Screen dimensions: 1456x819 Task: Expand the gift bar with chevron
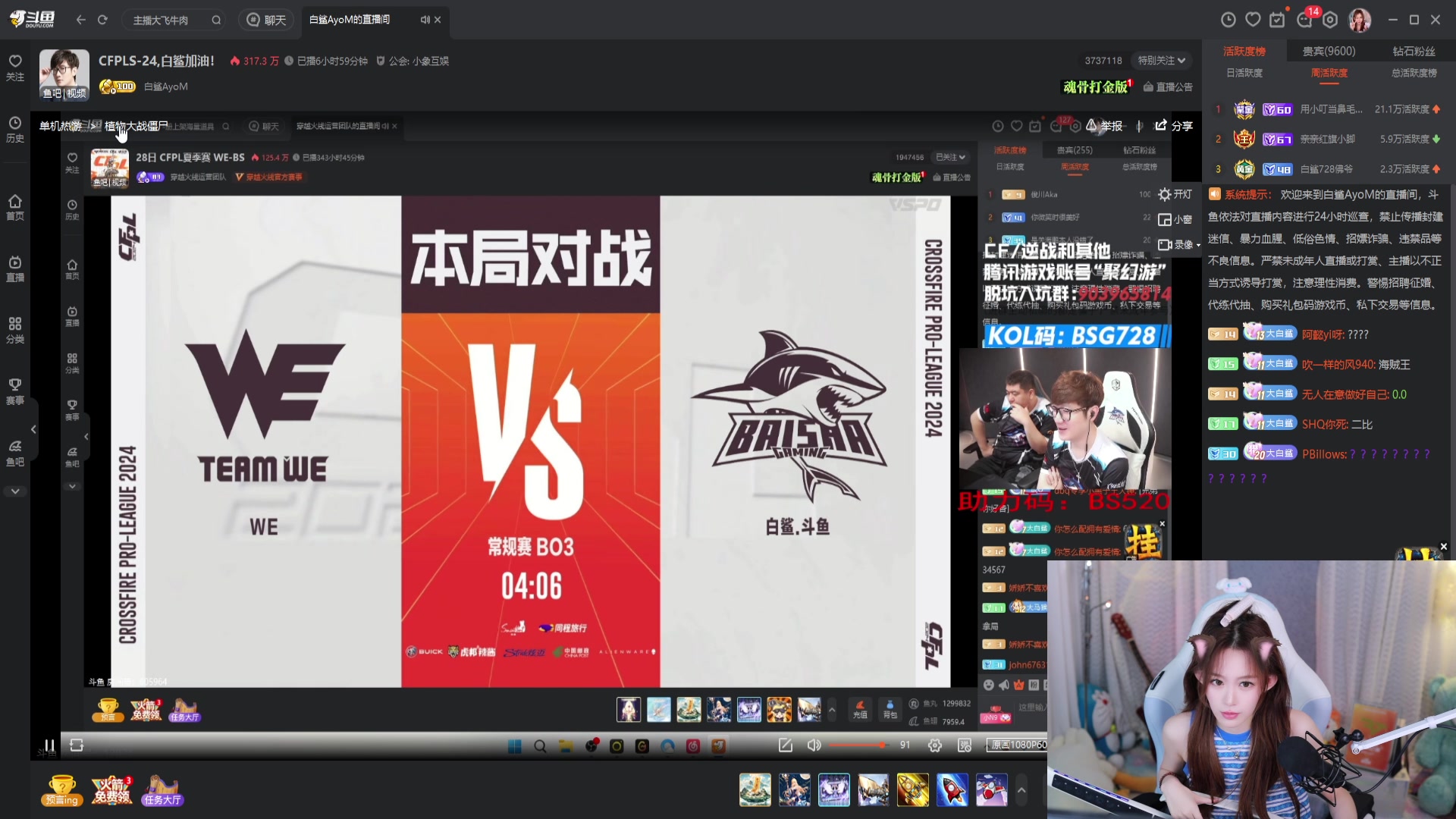tap(1021, 790)
